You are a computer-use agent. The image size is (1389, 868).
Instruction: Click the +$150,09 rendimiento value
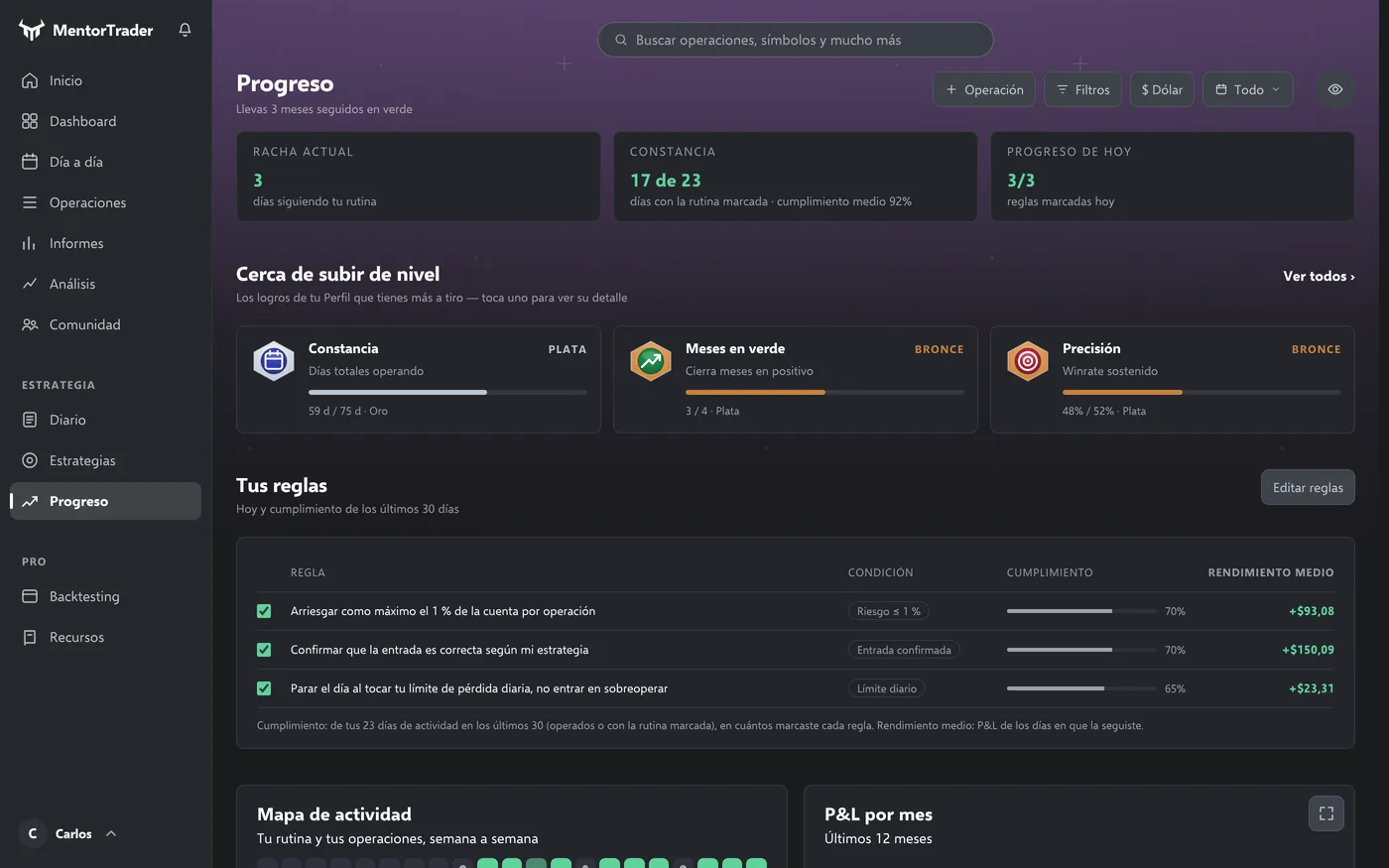click(x=1308, y=650)
